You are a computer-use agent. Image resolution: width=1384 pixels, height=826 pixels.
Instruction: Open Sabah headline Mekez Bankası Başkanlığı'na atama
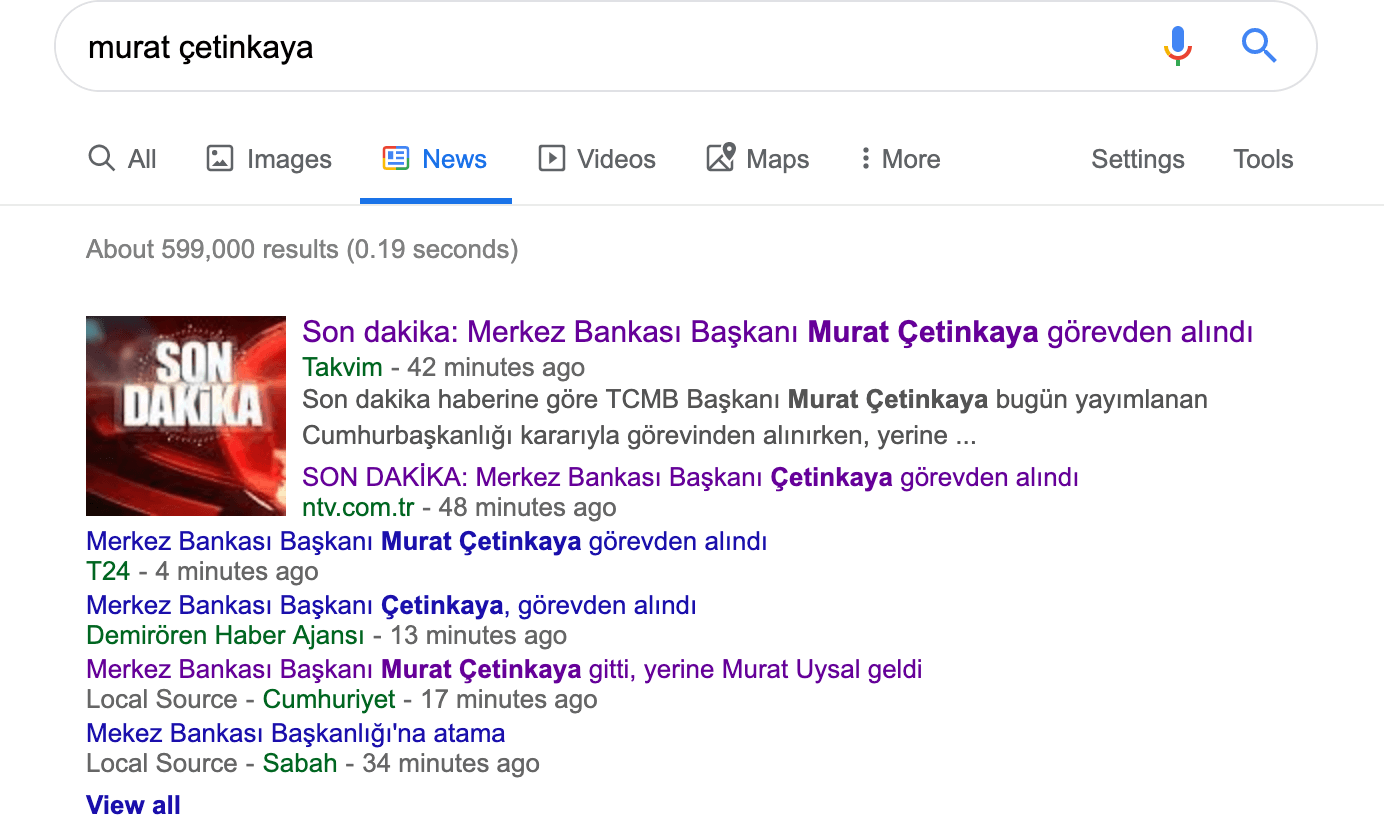(x=296, y=733)
